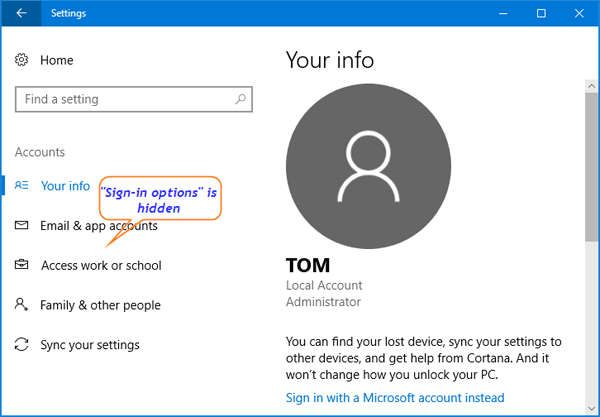Maximize the Settings window
The width and height of the screenshot is (600, 417).
click(541, 14)
